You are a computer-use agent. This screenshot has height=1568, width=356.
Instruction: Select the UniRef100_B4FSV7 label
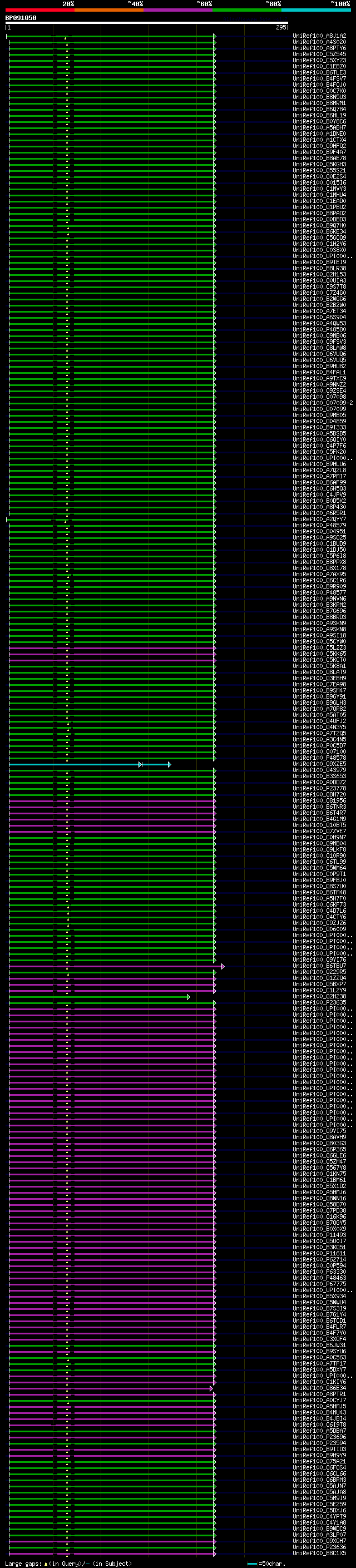click(x=319, y=78)
